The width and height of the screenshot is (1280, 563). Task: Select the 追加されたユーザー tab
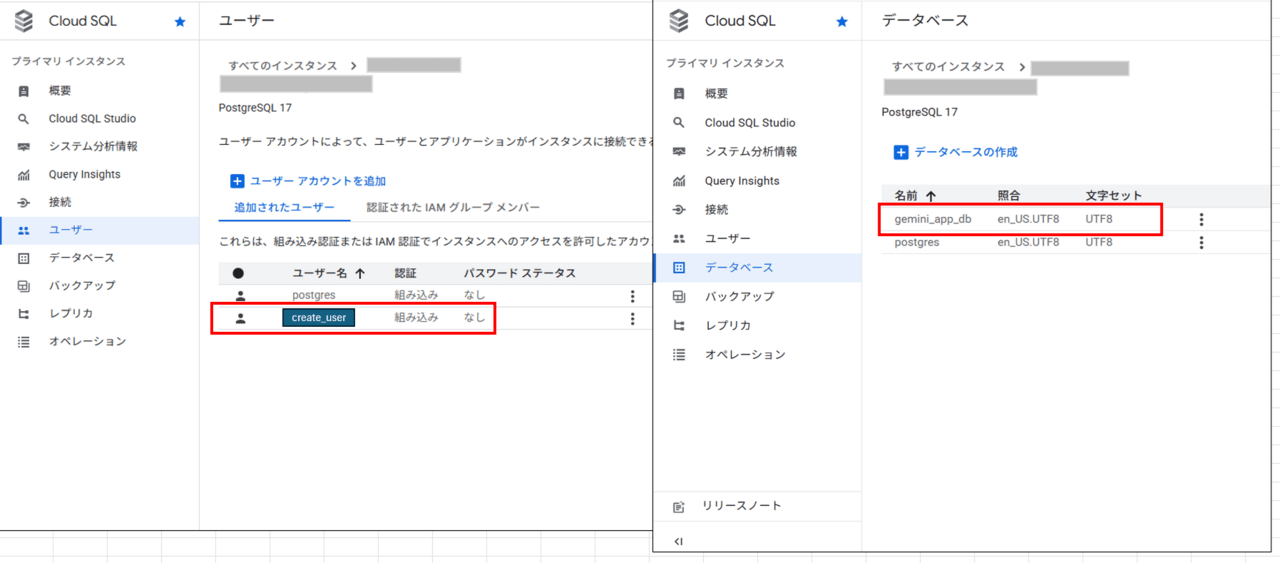284,208
